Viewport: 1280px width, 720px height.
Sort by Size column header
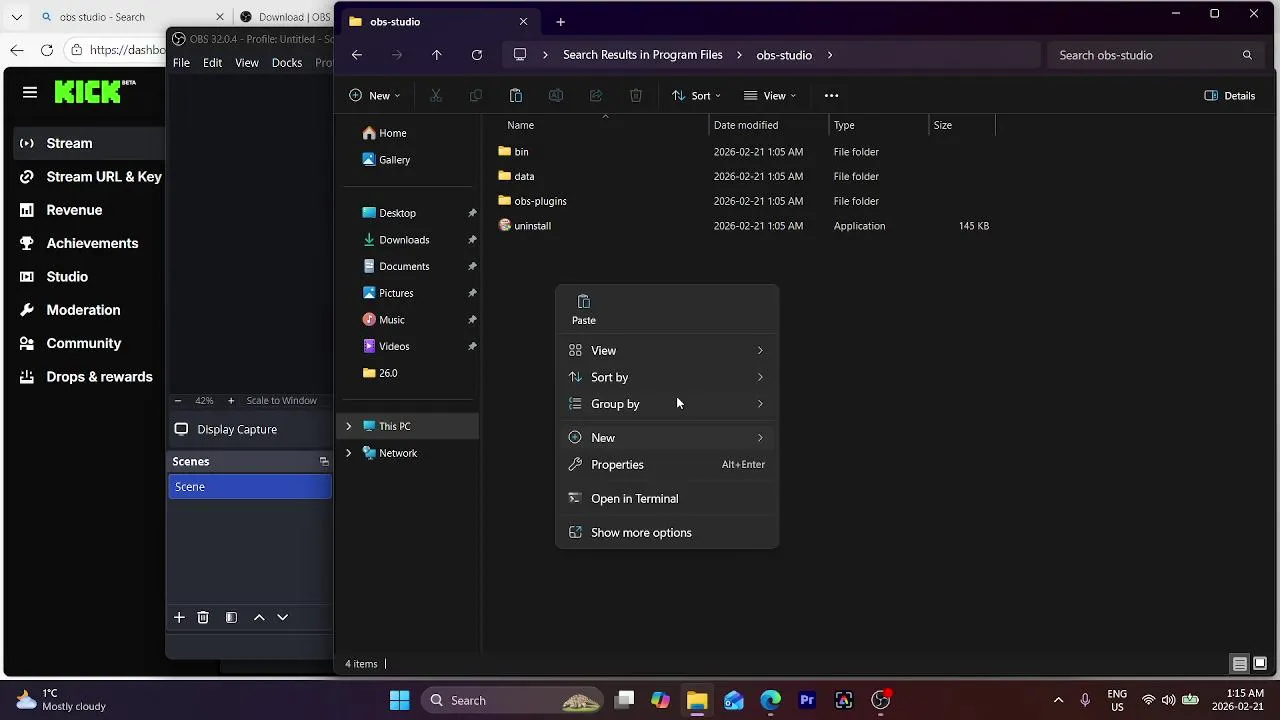(942, 125)
